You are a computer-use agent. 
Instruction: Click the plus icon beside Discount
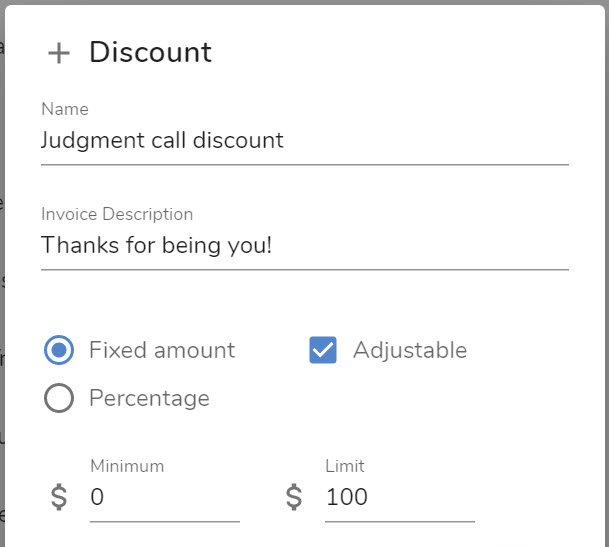click(x=59, y=53)
